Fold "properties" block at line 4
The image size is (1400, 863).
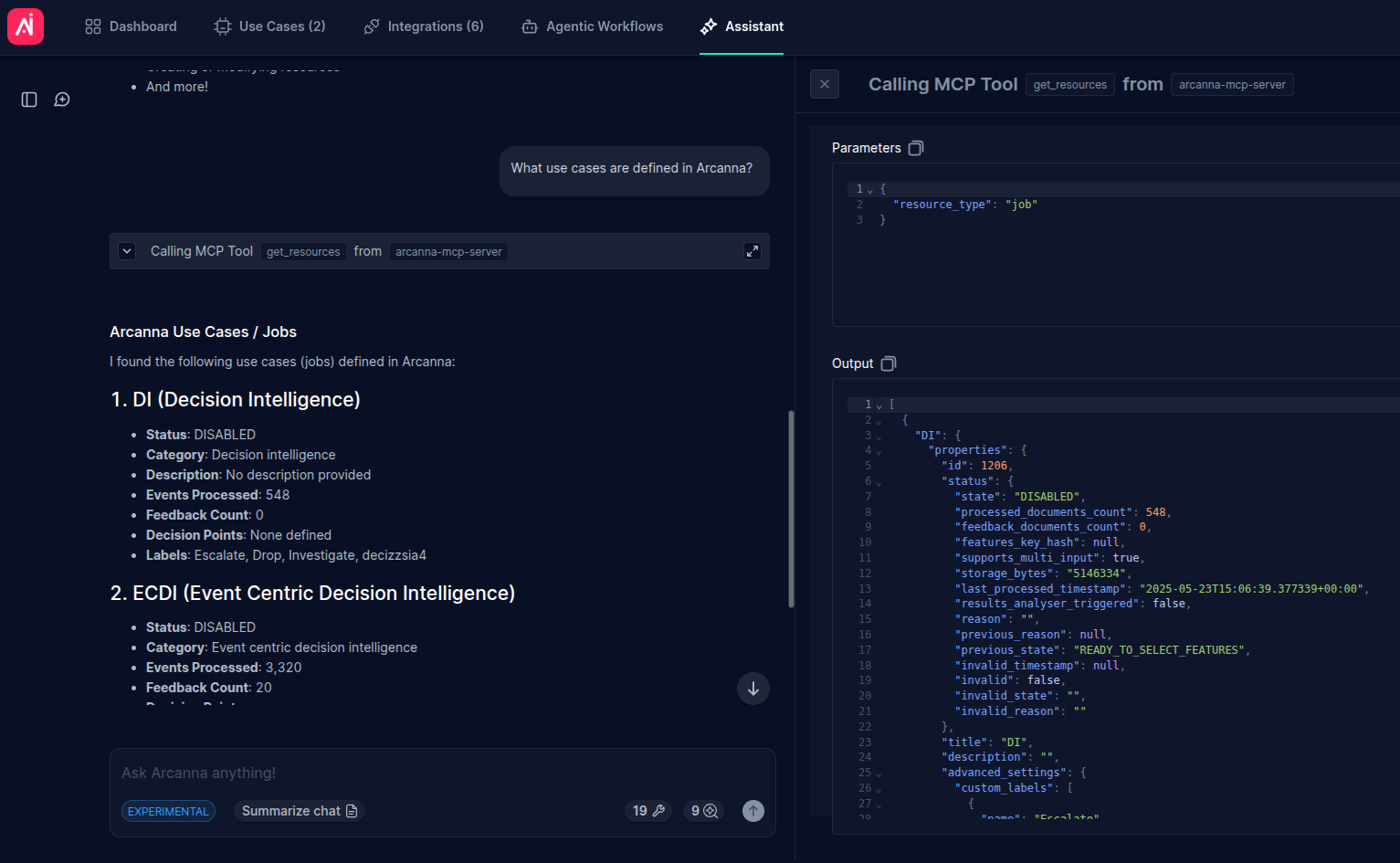(879, 451)
